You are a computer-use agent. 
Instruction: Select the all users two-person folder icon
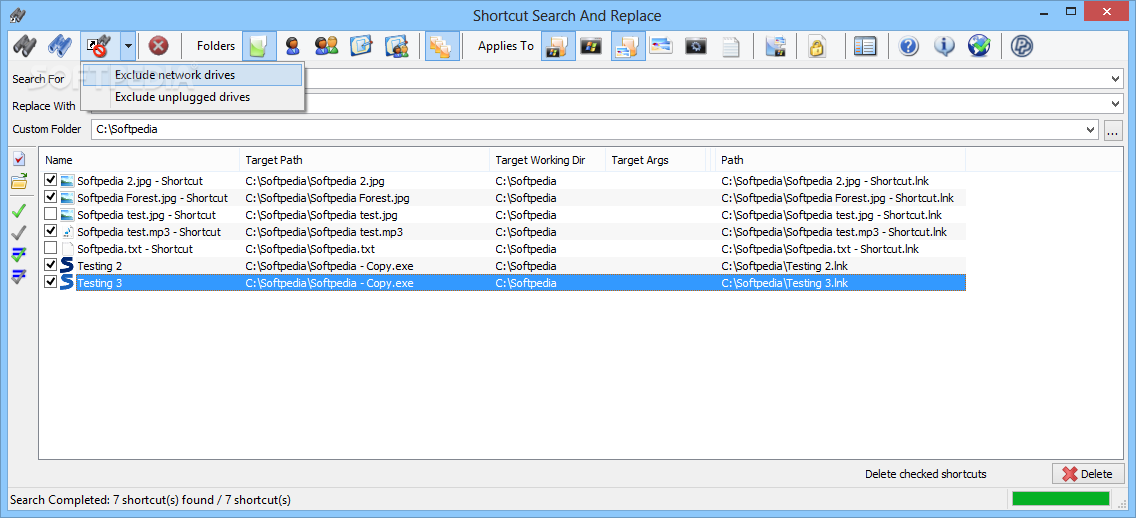click(x=327, y=46)
